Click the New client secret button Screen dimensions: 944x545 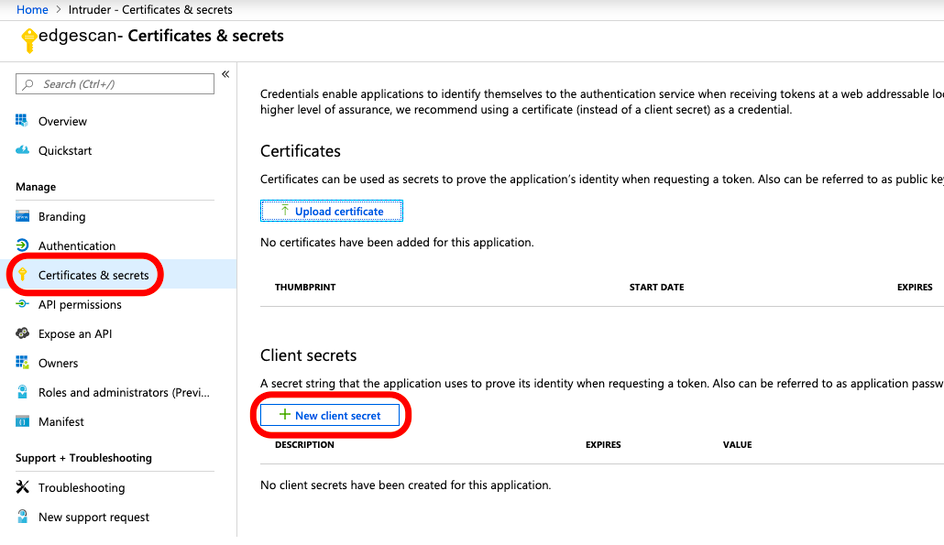(330, 415)
